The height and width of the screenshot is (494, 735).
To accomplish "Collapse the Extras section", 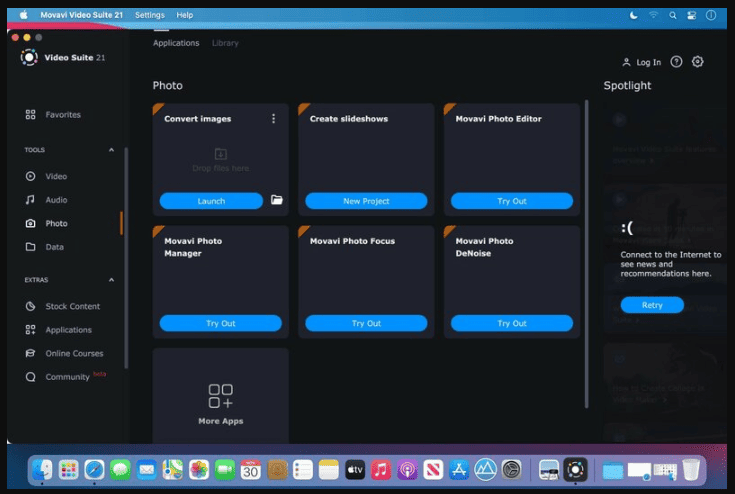I will tap(111, 280).
